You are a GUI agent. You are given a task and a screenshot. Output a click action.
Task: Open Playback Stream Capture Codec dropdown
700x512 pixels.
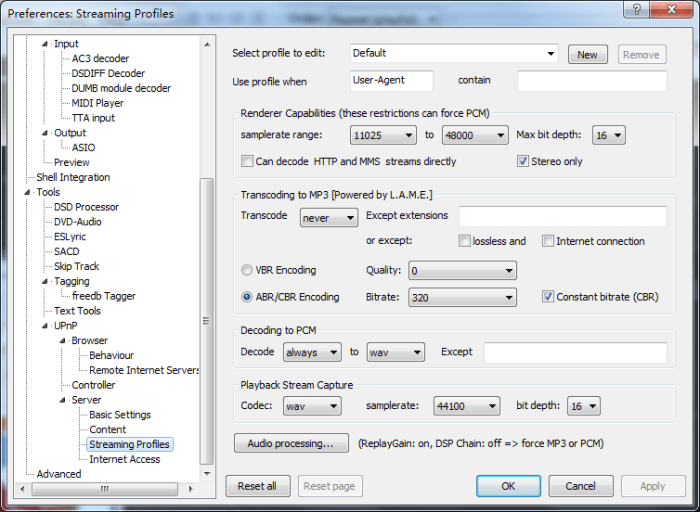tap(312, 406)
